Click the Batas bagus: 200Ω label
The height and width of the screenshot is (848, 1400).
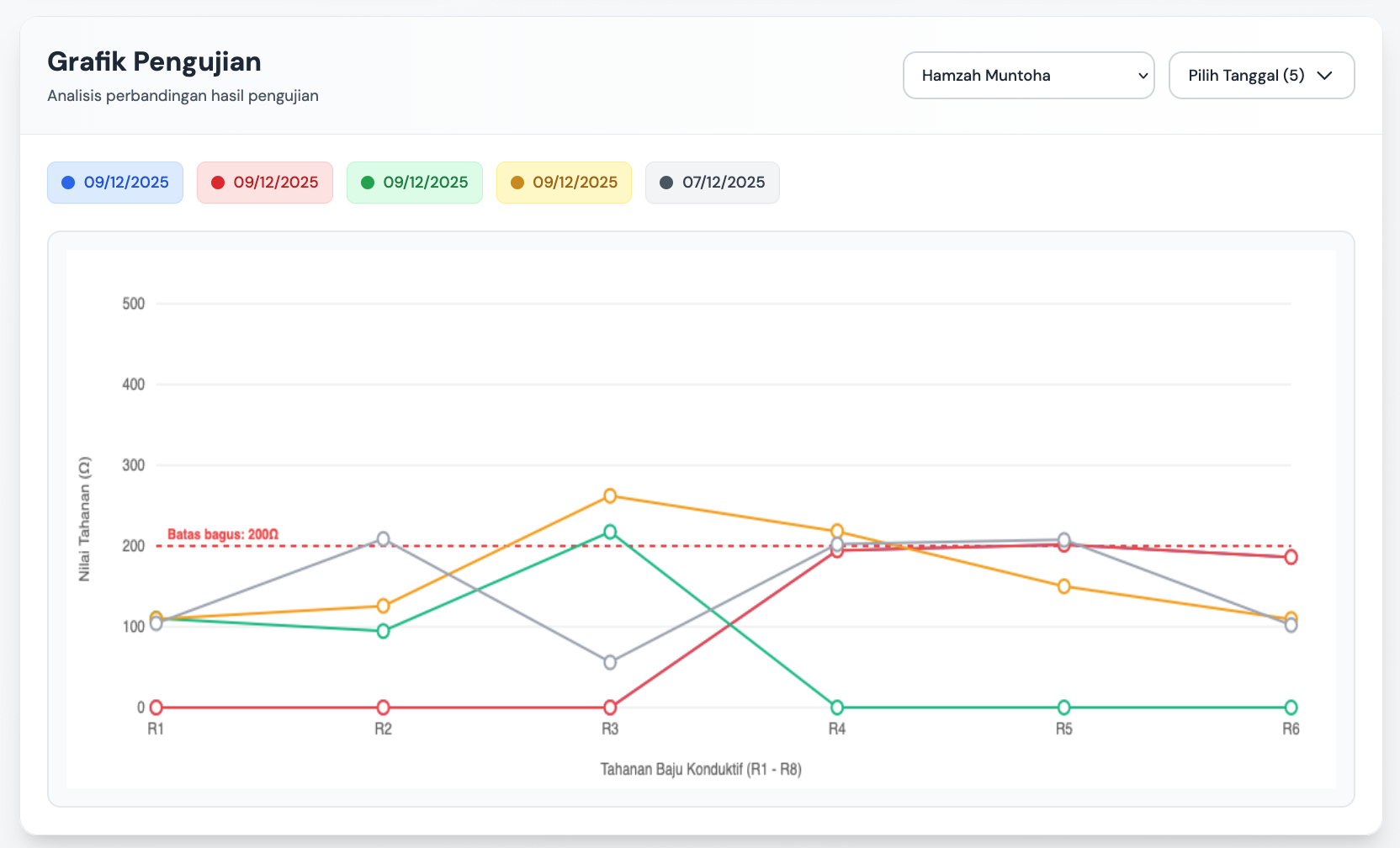click(x=224, y=533)
